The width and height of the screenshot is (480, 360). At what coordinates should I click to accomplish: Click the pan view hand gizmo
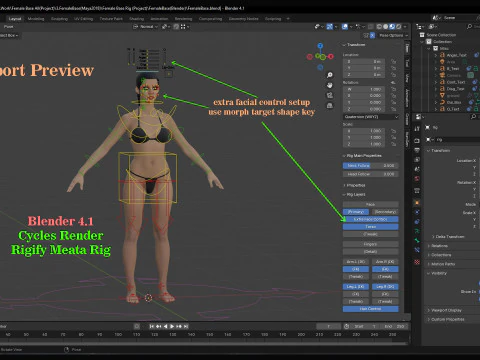tap(329, 85)
